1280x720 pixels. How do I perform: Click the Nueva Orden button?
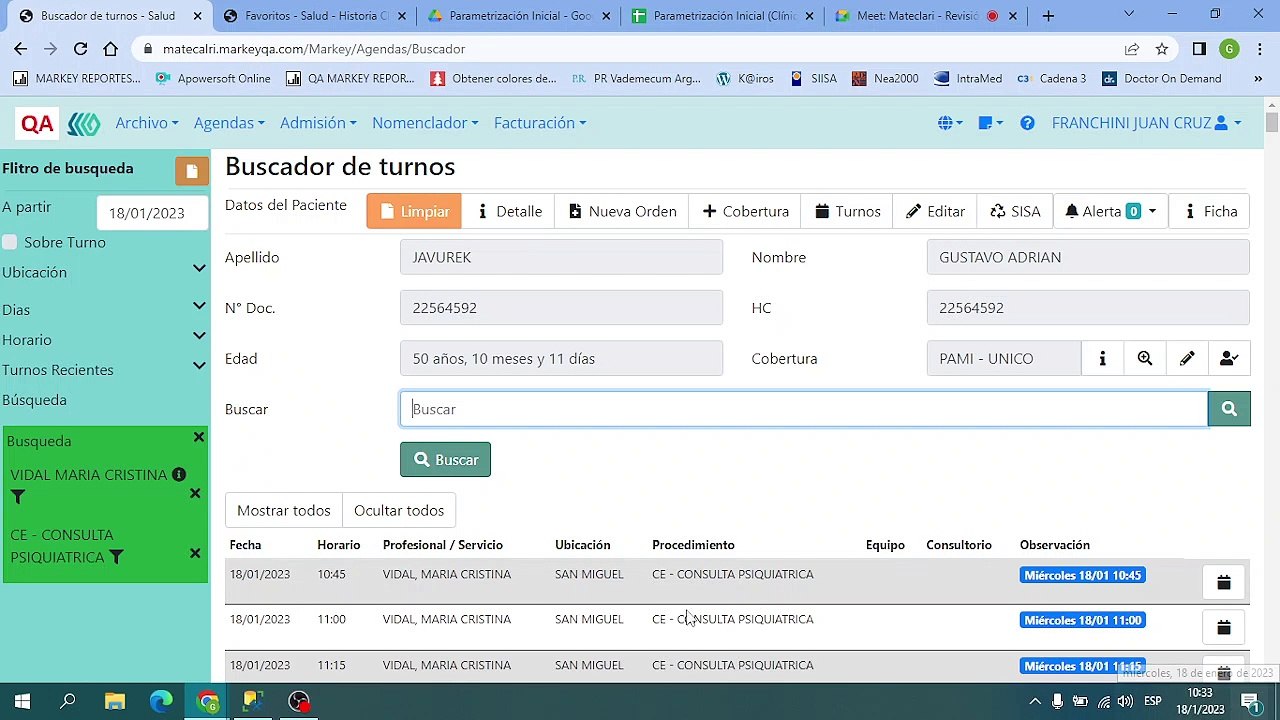point(622,211)
